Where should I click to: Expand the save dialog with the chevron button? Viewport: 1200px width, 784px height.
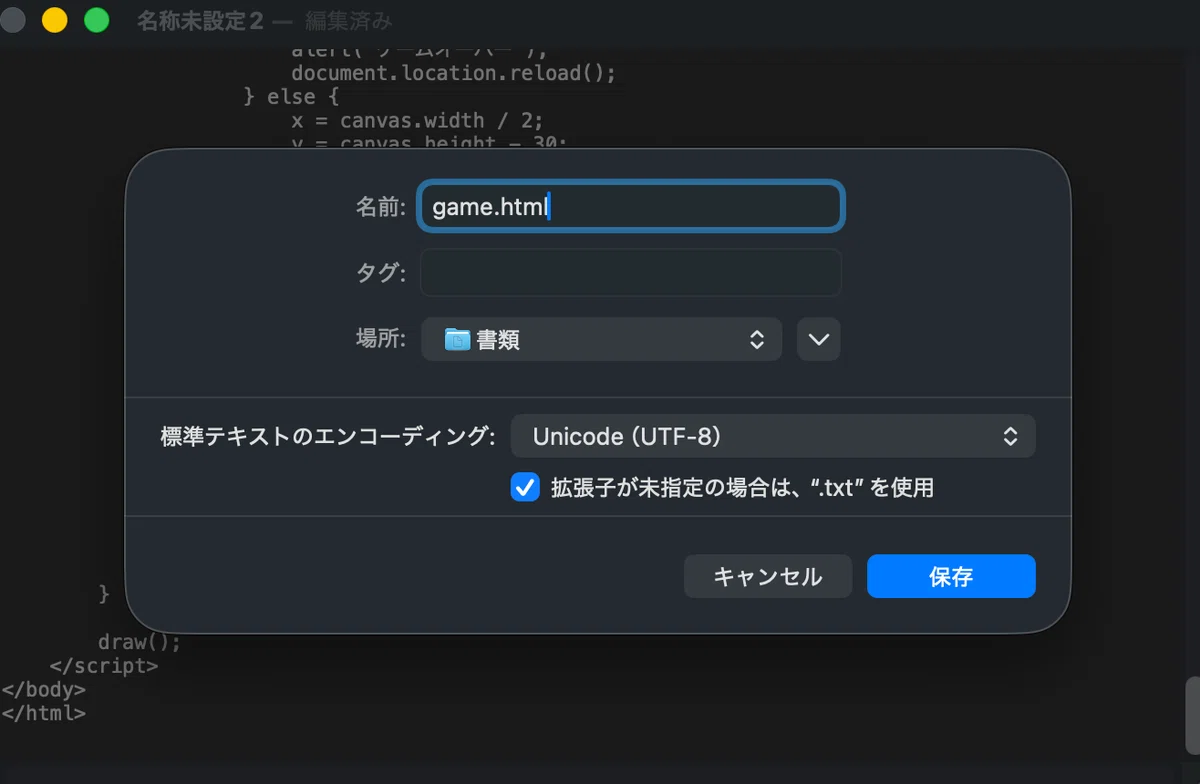click(x=819, y=340)
